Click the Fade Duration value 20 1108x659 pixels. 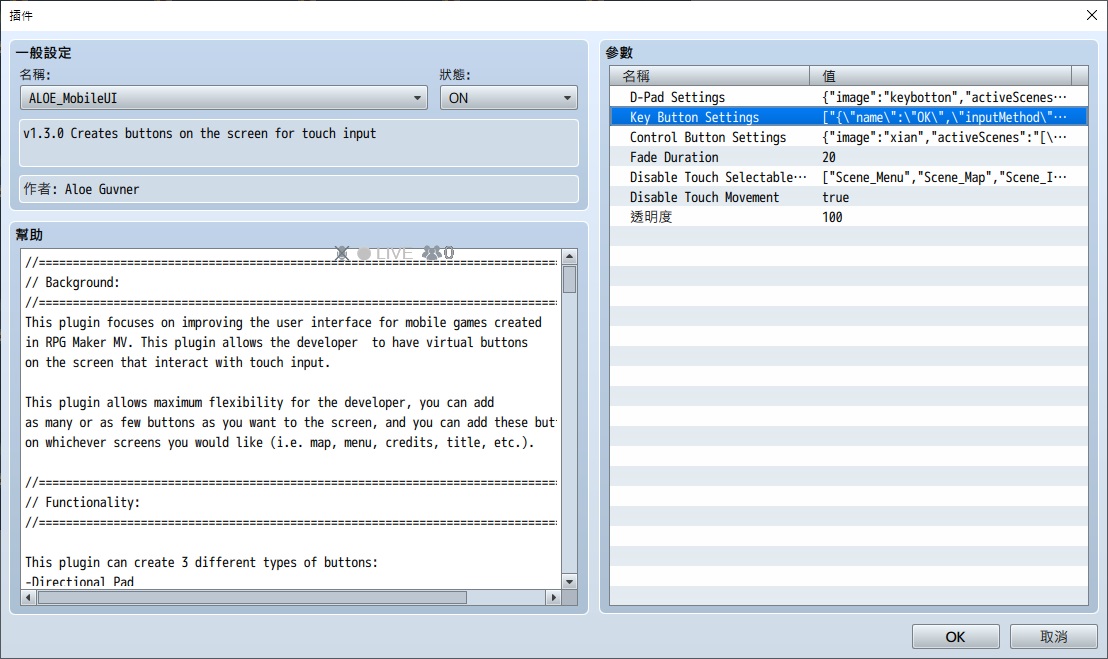(x=829, y=157)
